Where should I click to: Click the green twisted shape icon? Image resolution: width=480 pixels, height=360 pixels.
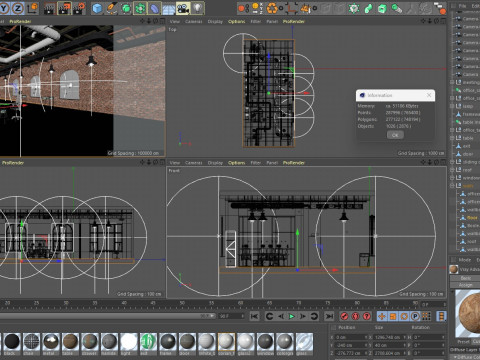[x=368, y=8]
